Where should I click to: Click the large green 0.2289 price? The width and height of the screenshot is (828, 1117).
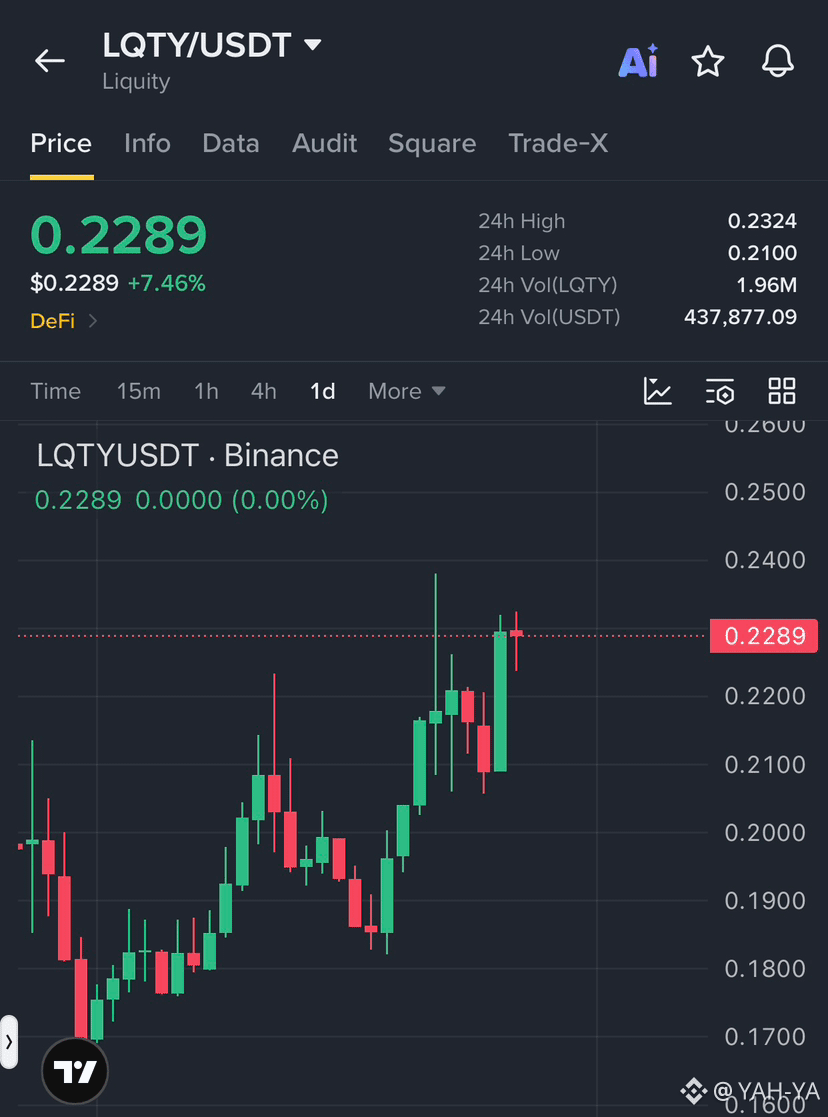pyautogui.click(x=118, y=235)
